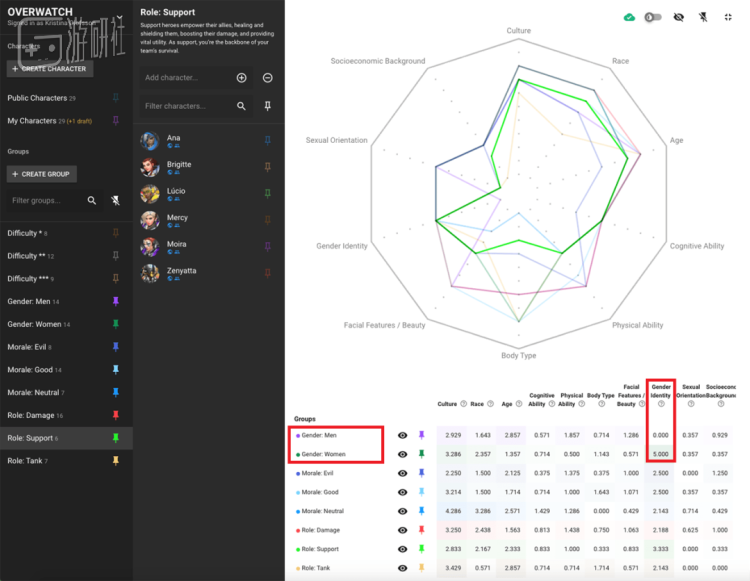Hide the Morale: Neutral row in the table
This screenshot has width=750, height=581.
403,511
